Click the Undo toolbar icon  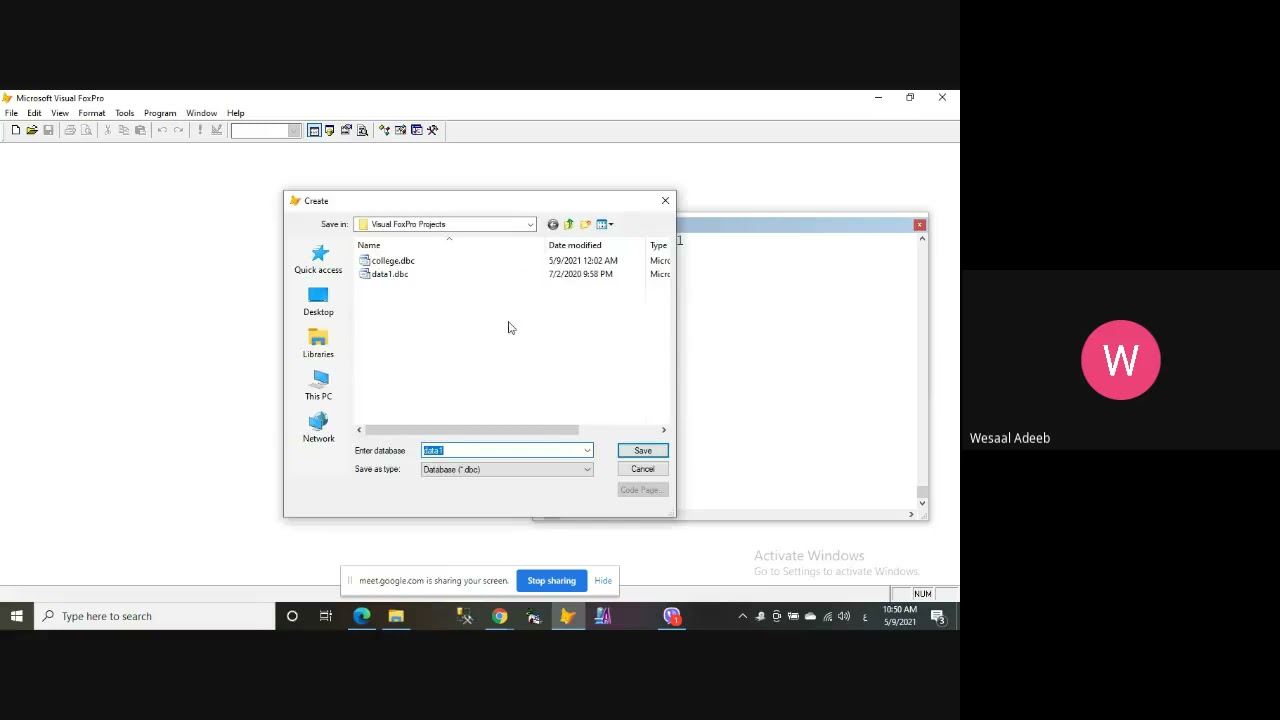coord(162,130)
